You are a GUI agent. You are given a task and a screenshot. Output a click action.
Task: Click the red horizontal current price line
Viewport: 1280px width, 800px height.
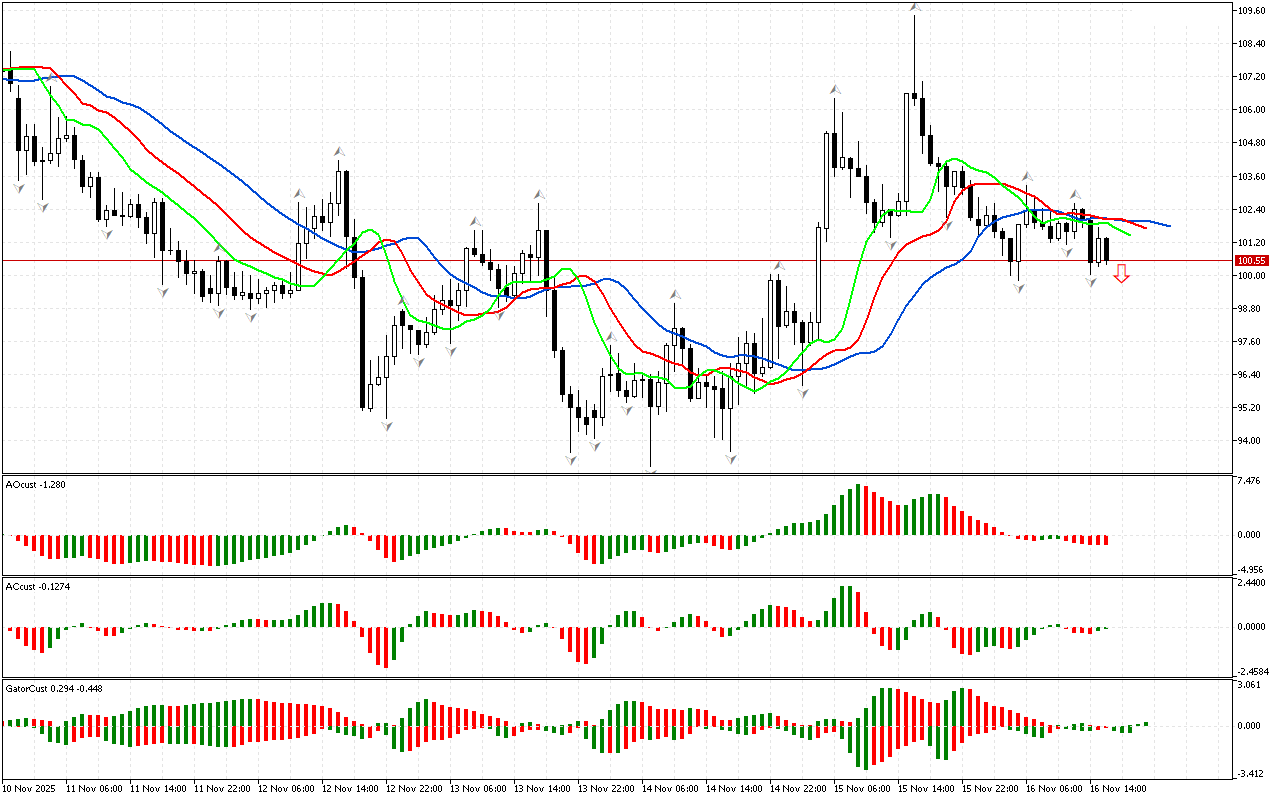pyautogui.click(x=600, y=260)
